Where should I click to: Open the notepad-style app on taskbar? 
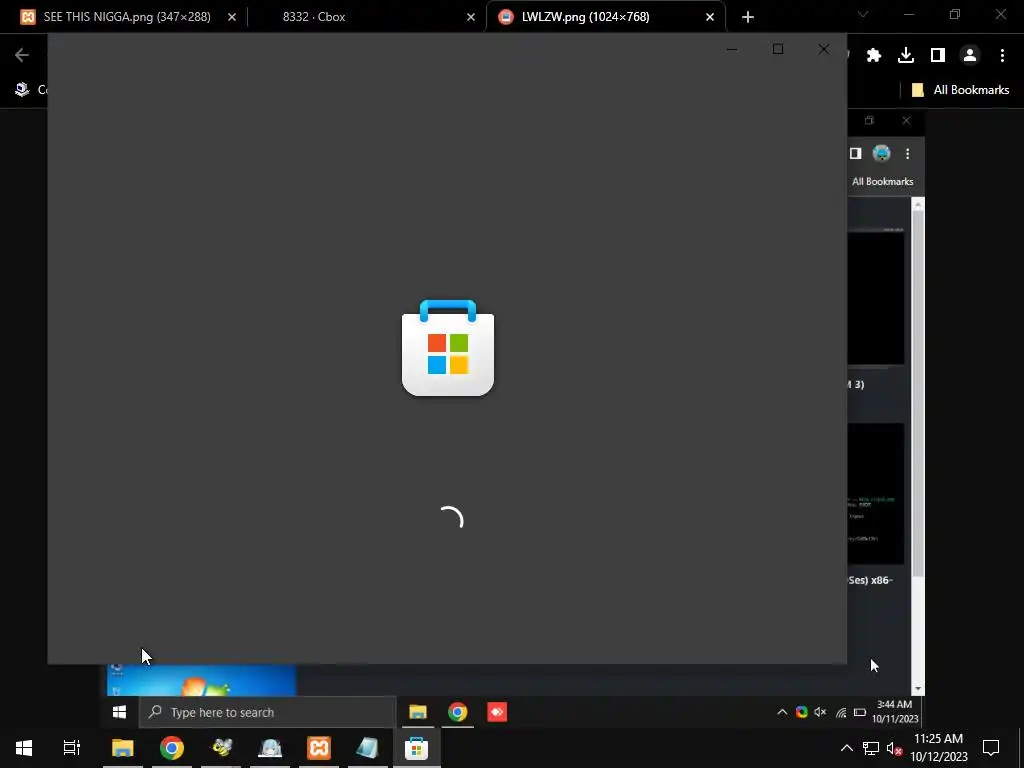point(368,748)
